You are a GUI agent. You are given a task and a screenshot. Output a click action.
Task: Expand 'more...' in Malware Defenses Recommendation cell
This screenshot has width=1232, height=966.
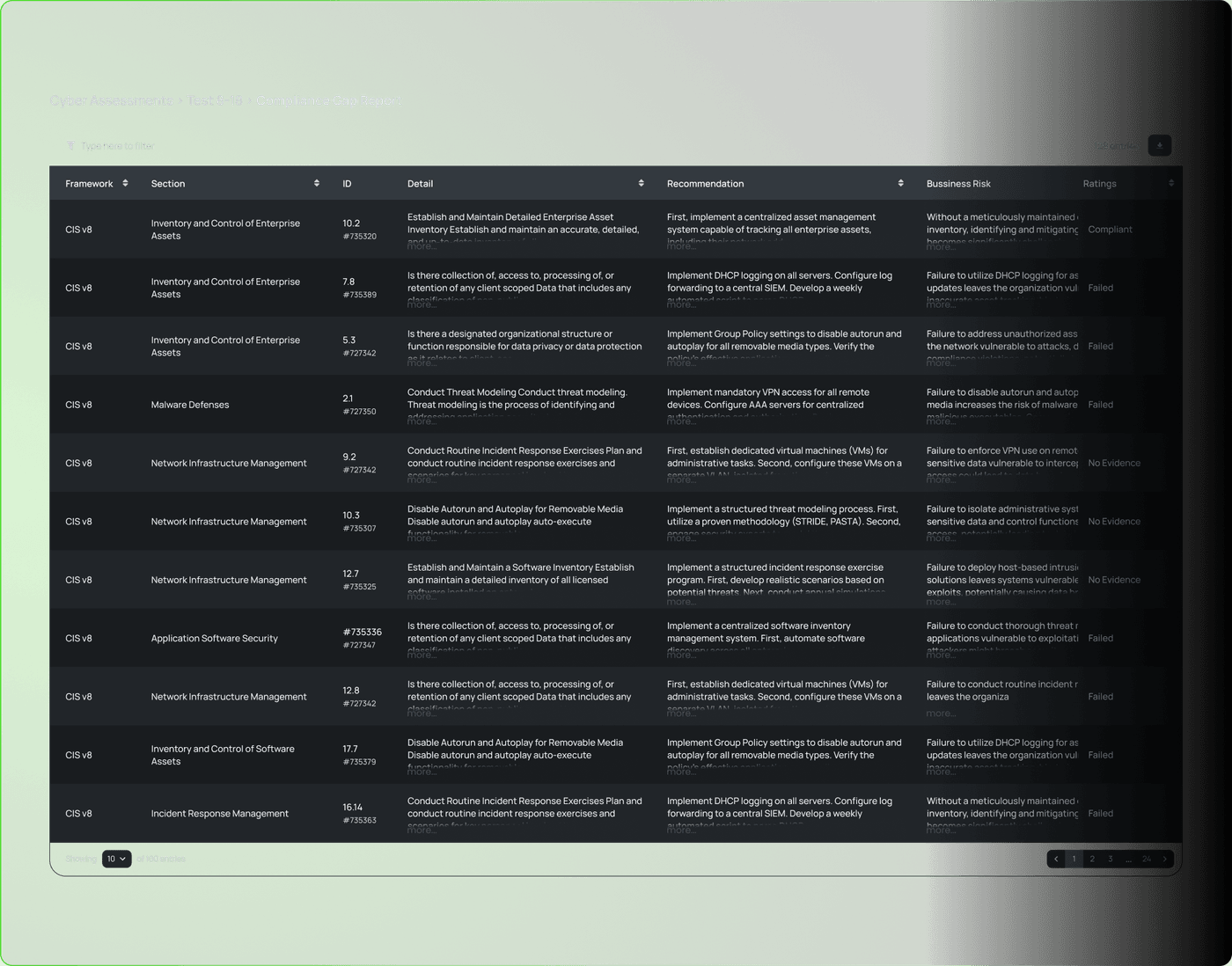680,421
